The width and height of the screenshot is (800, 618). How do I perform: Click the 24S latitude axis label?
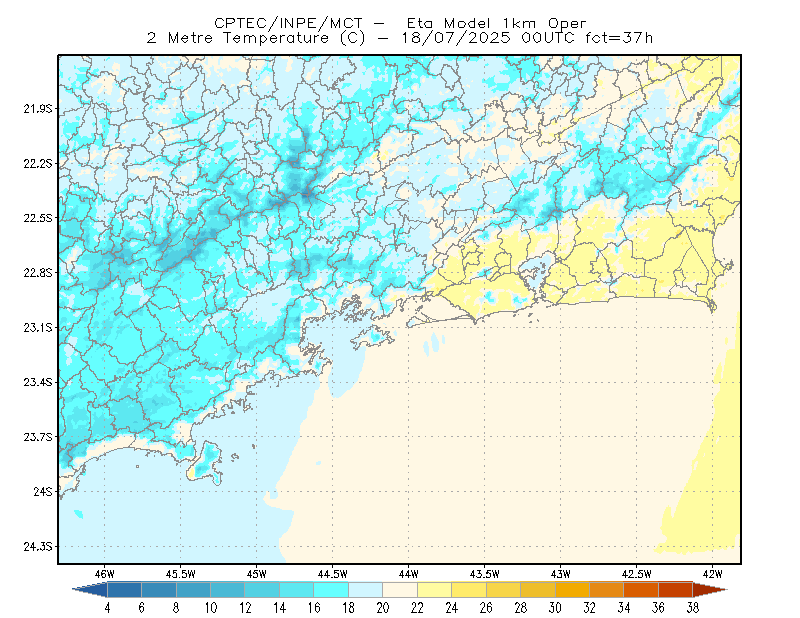click(x=43, y=491)
